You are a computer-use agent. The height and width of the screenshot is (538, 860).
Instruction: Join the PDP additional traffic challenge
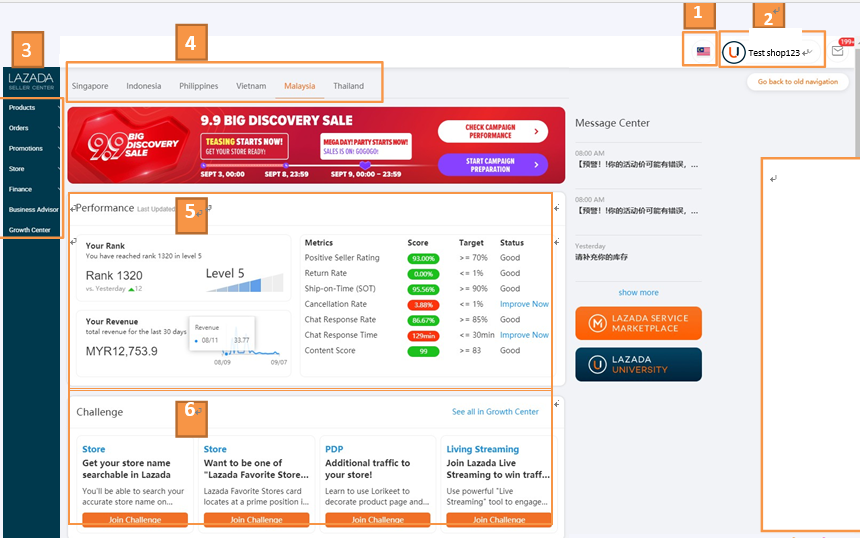(x=377, y=519)
